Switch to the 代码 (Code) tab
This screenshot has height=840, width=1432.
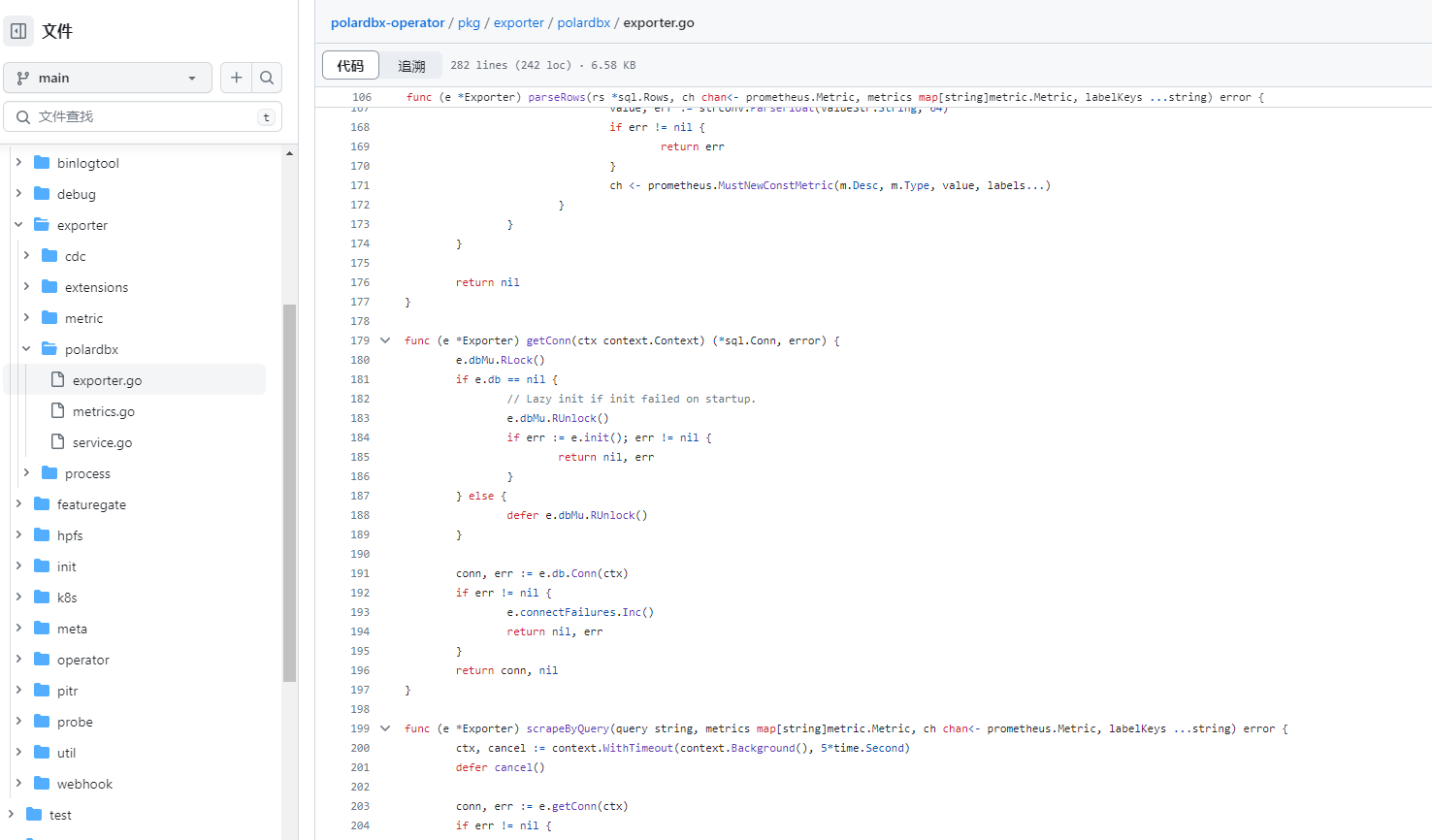tap(350, 65)
